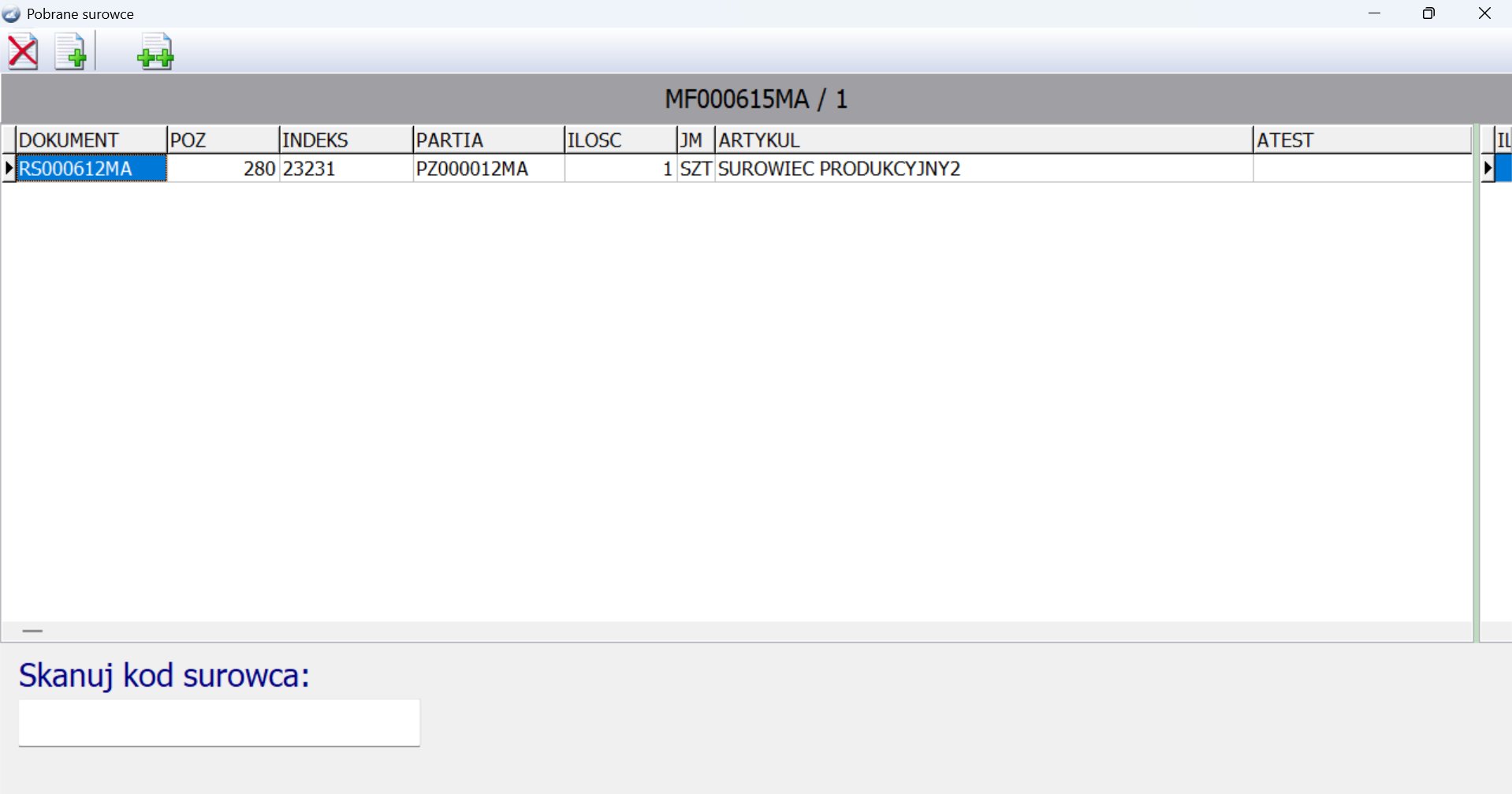Screen dimensions: 1512x794
Task: Sort by the DOKUMENT column header
Action: tap(91, 140)
